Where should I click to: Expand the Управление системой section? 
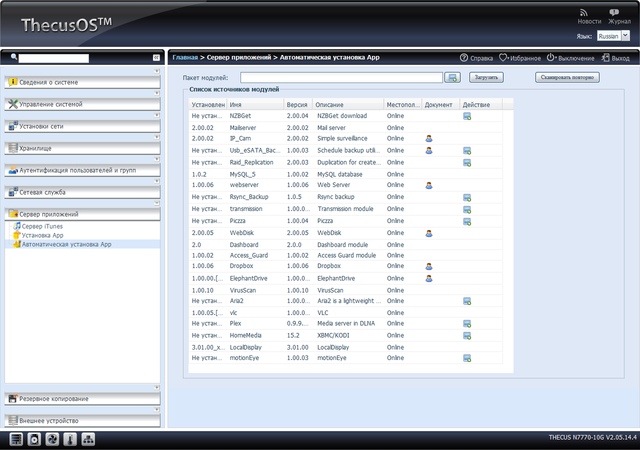tap(82, 104)
